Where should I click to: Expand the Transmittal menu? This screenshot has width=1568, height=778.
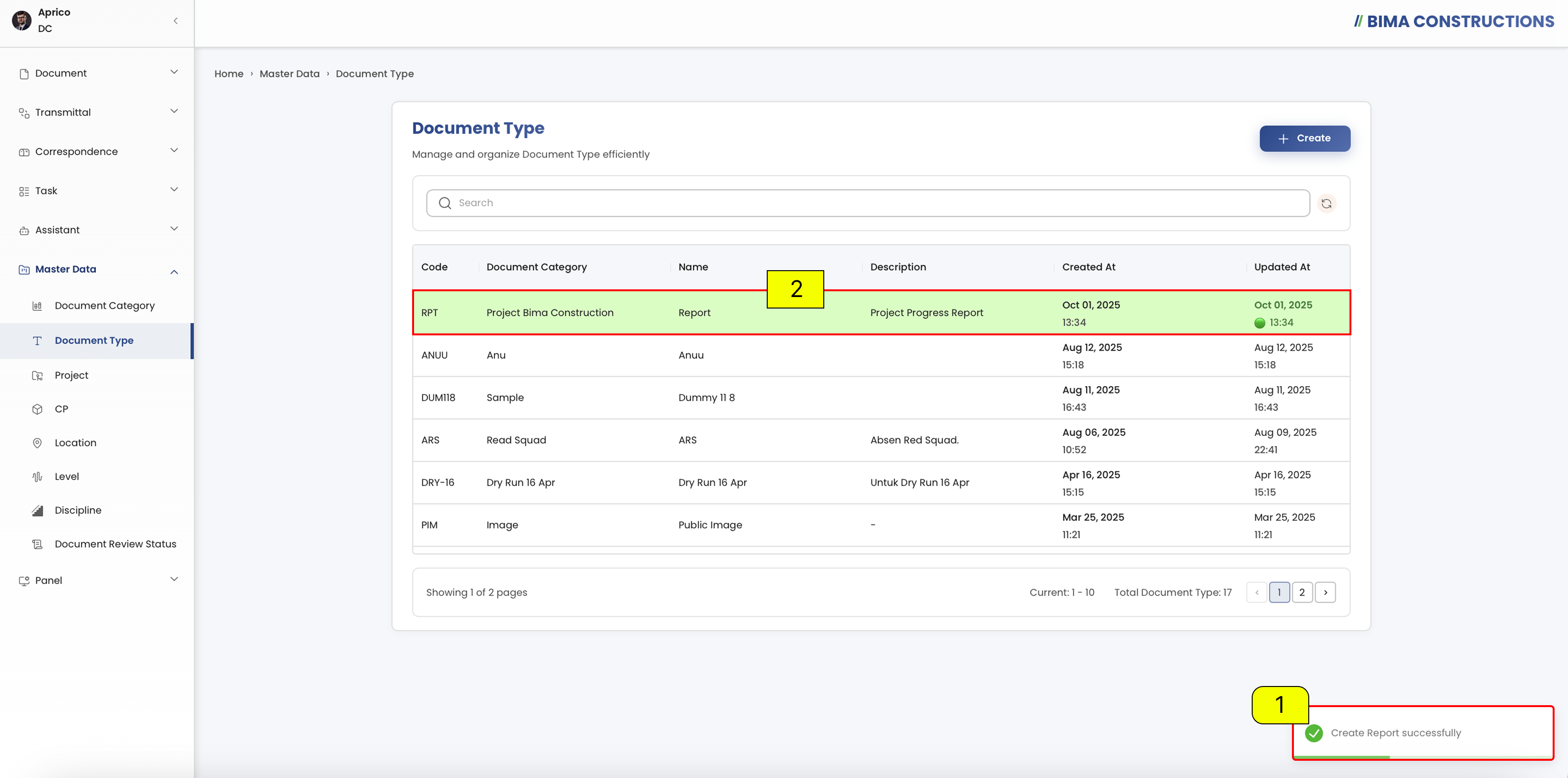pyautogui.click(x=174, y=111)
